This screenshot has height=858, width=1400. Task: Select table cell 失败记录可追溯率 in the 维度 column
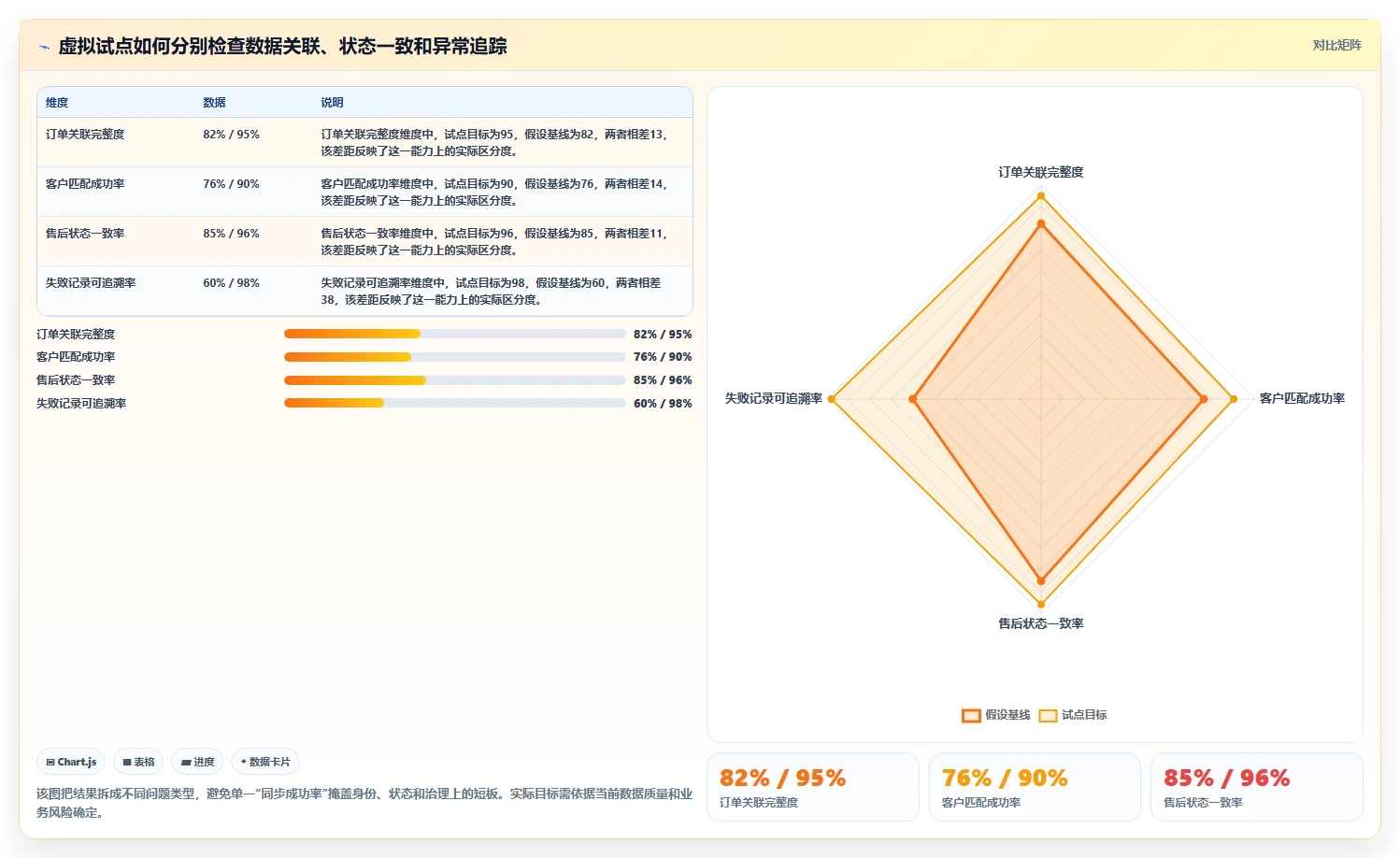[91, 283]
